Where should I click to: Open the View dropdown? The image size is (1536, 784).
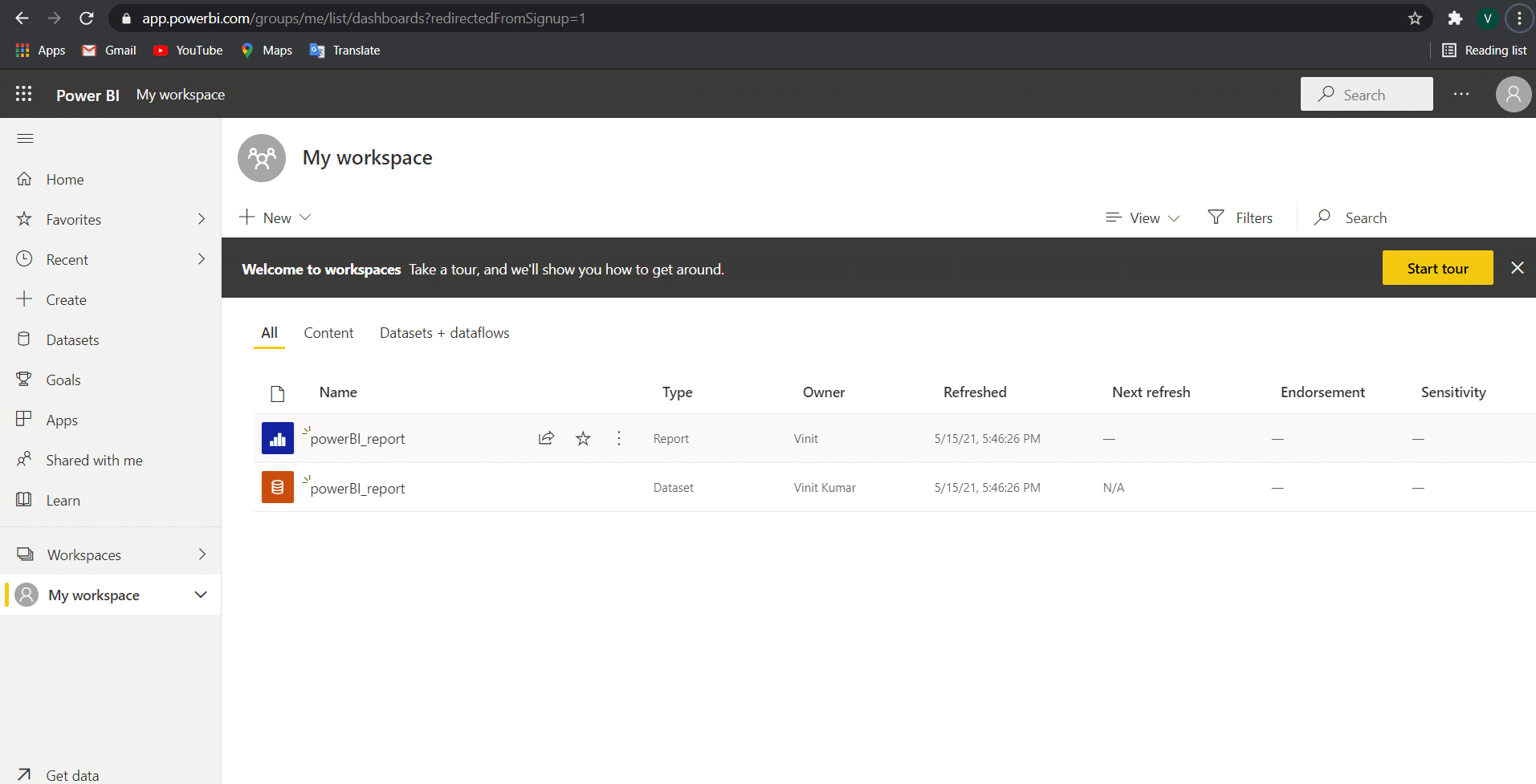[x=1143, y=217]
